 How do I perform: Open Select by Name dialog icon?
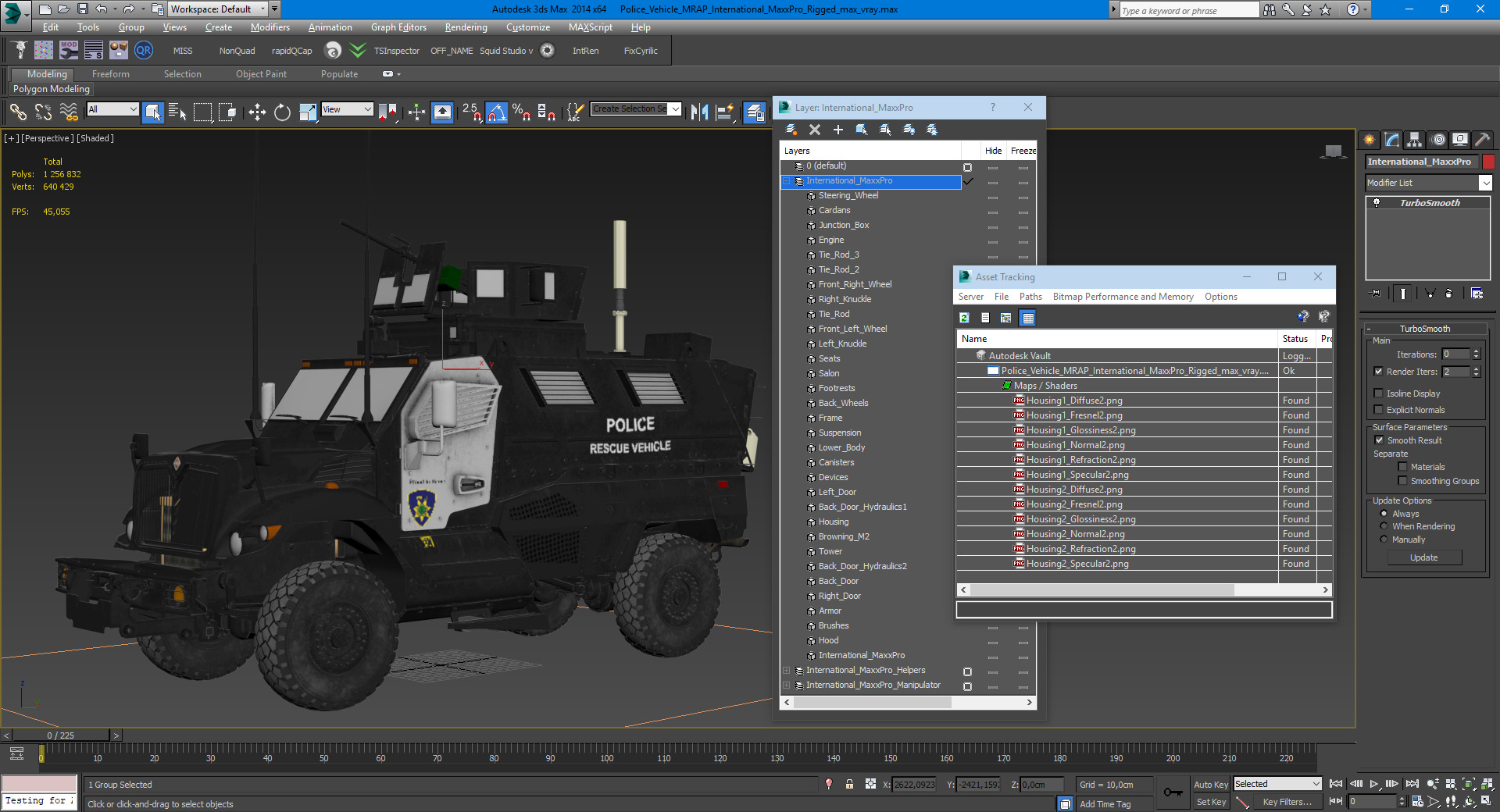(177, 112)
